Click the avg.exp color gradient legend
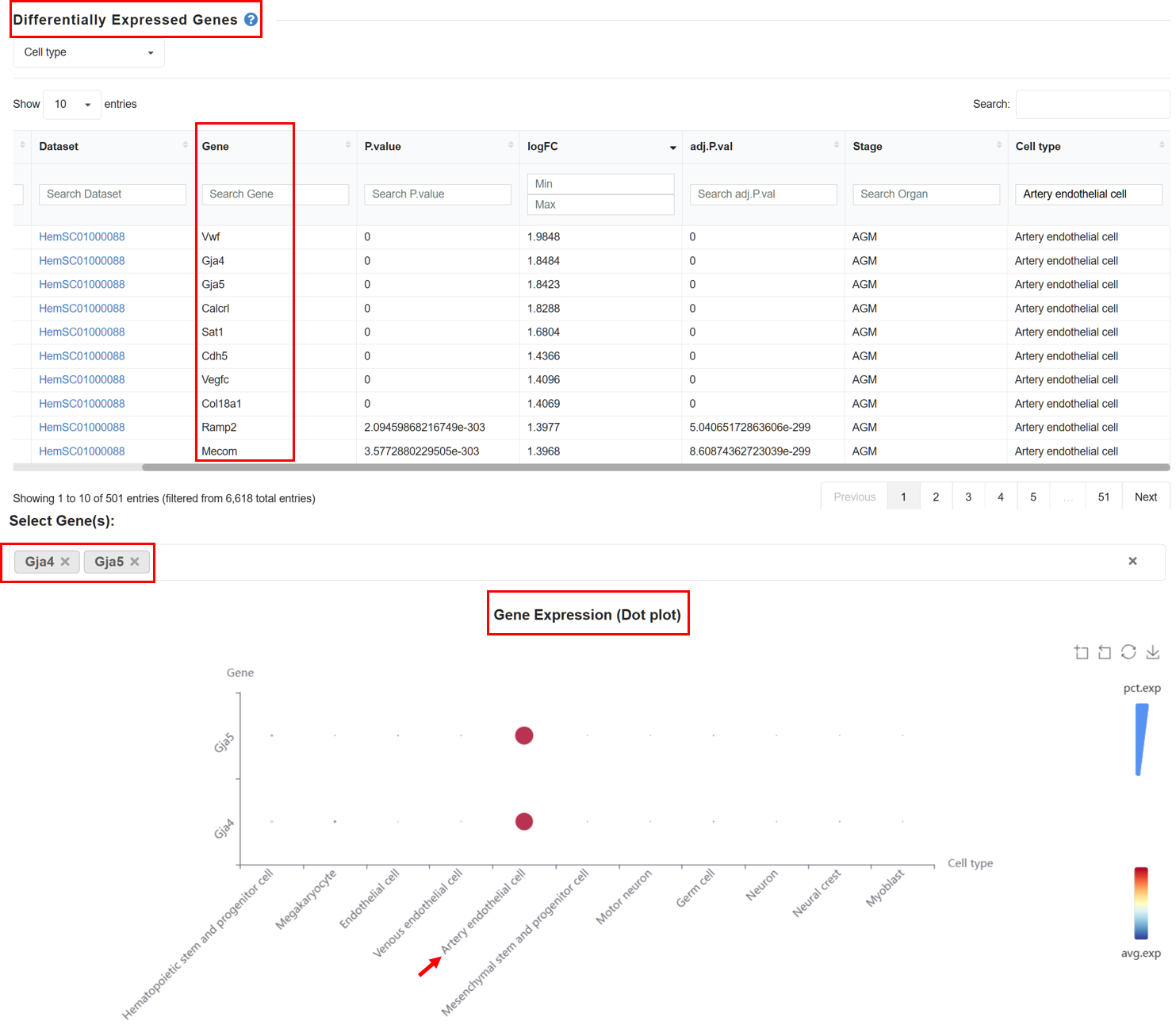 tap(1141, 903)
